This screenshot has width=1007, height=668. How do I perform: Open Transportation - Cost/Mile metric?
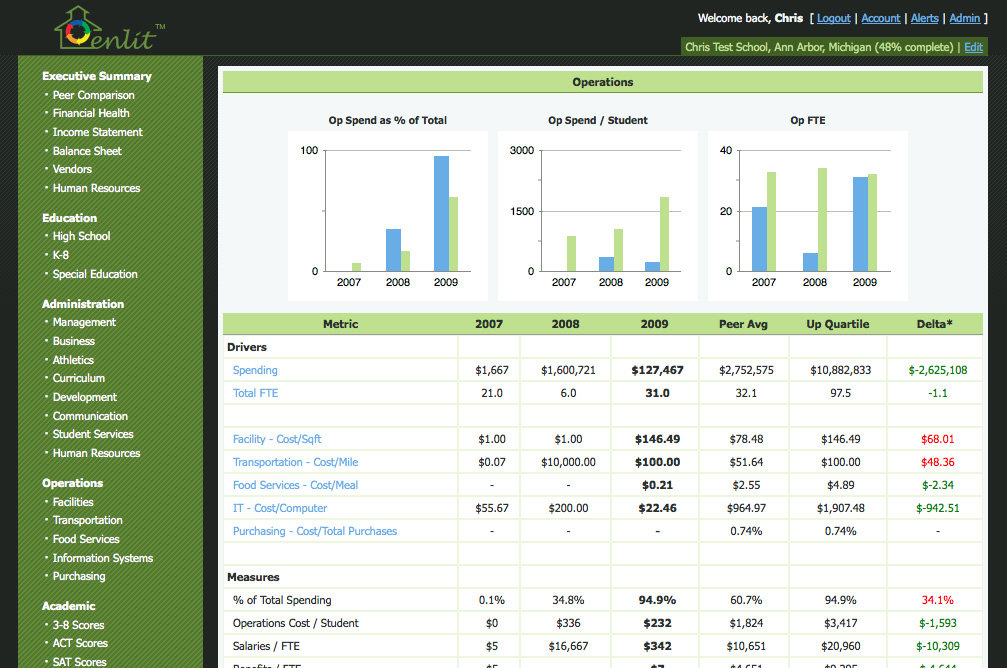tap(295, 462)
